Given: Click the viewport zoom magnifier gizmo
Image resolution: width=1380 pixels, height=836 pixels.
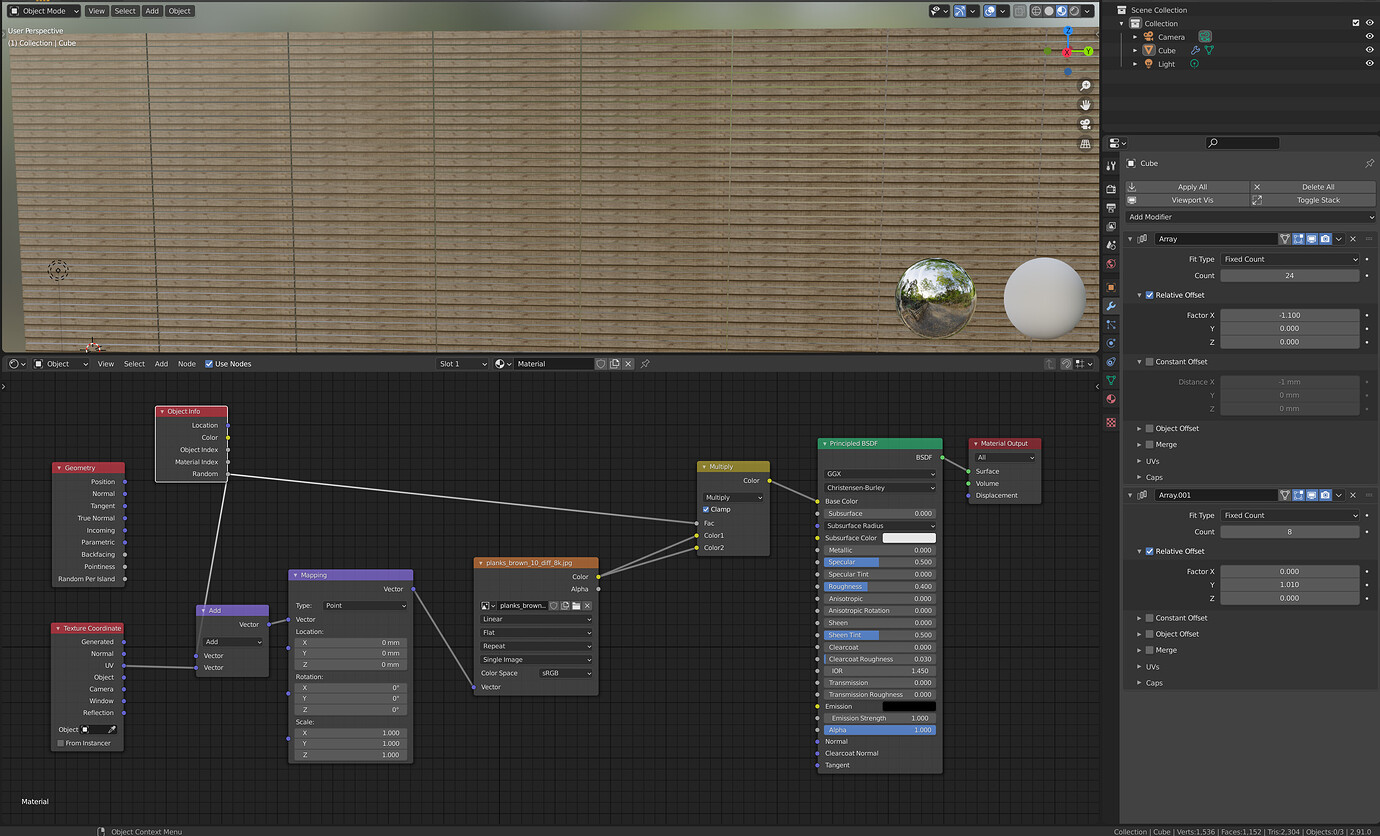Looking at the screenshot, I should pyautogui.click(x=1085, y=86).
